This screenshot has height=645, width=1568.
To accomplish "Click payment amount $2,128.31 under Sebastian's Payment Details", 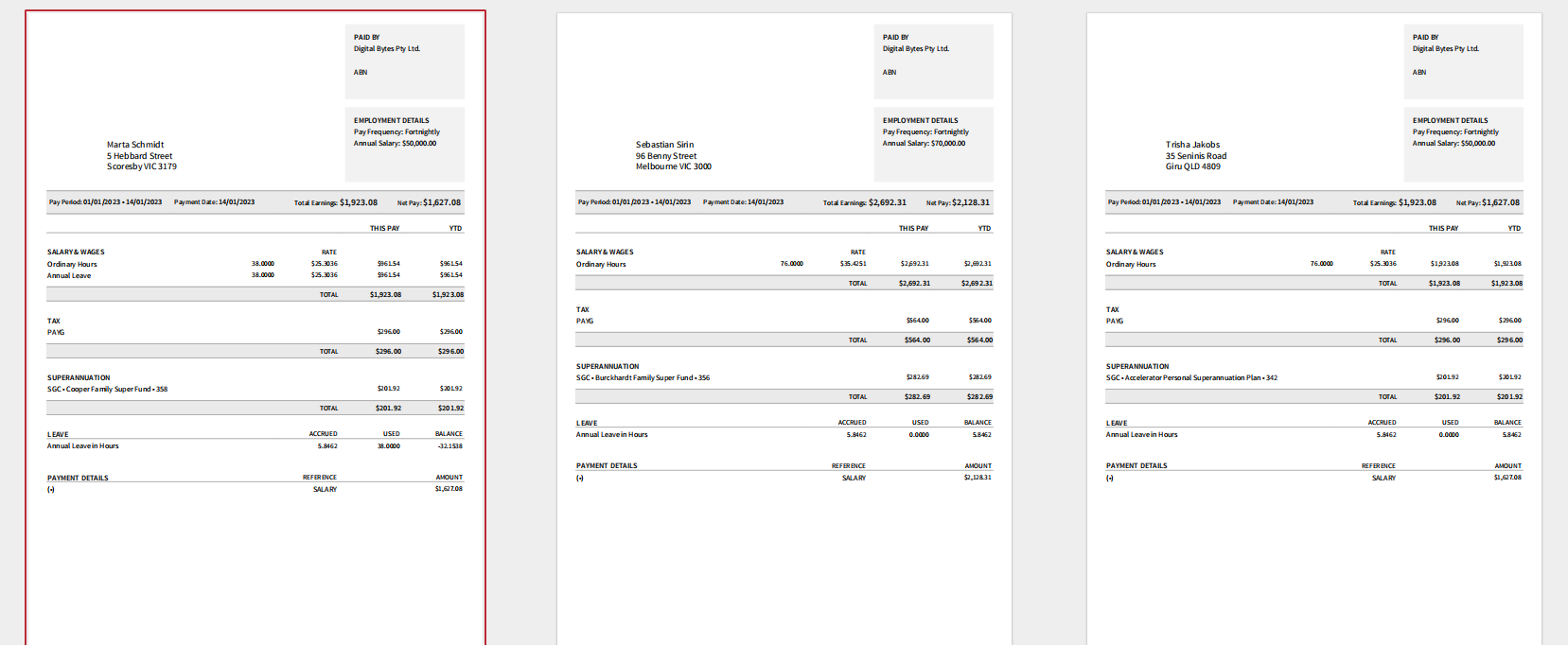I will coord(978,478).
